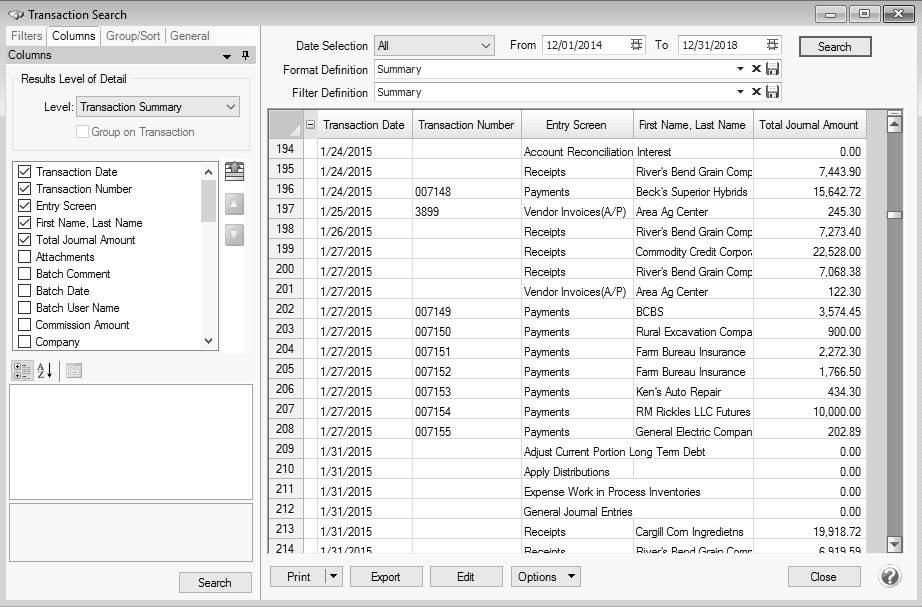
Task: Click the Export button
Action: 385,577
